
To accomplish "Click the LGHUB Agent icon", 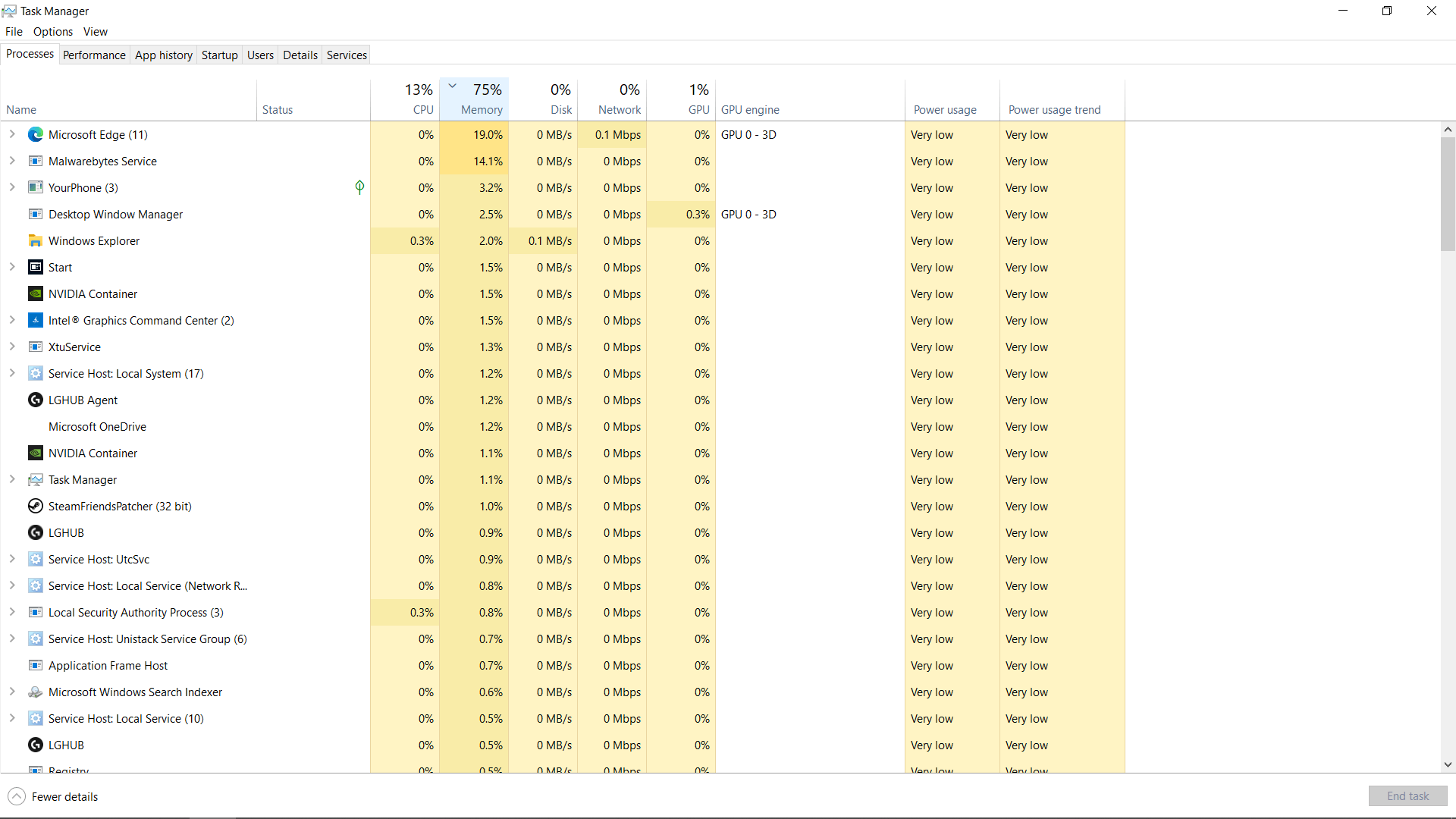I will (x=36, y=400).
